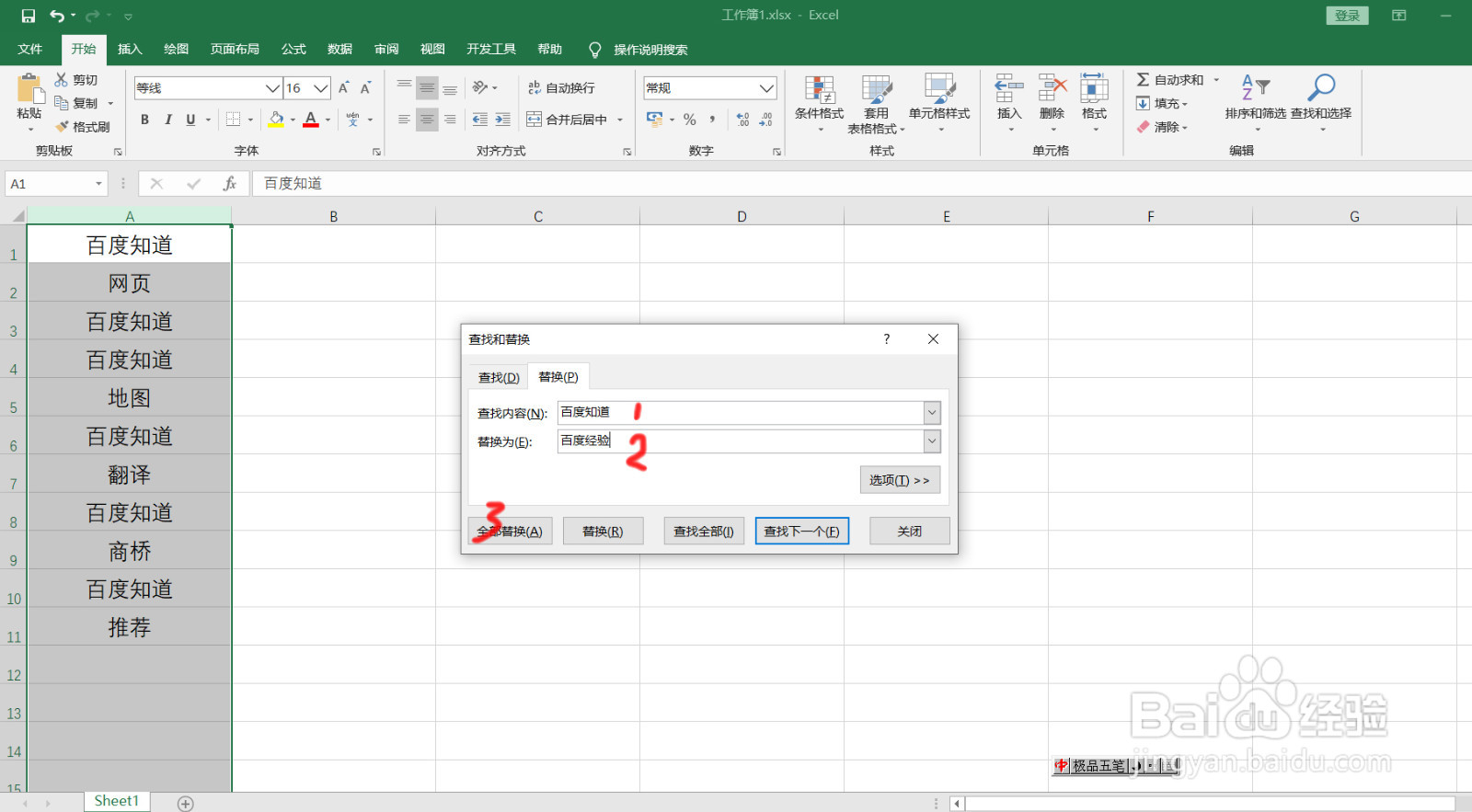Toggle Bold formatting
The height and width of the screenshot is (812, 1472).
pos(144,120)
